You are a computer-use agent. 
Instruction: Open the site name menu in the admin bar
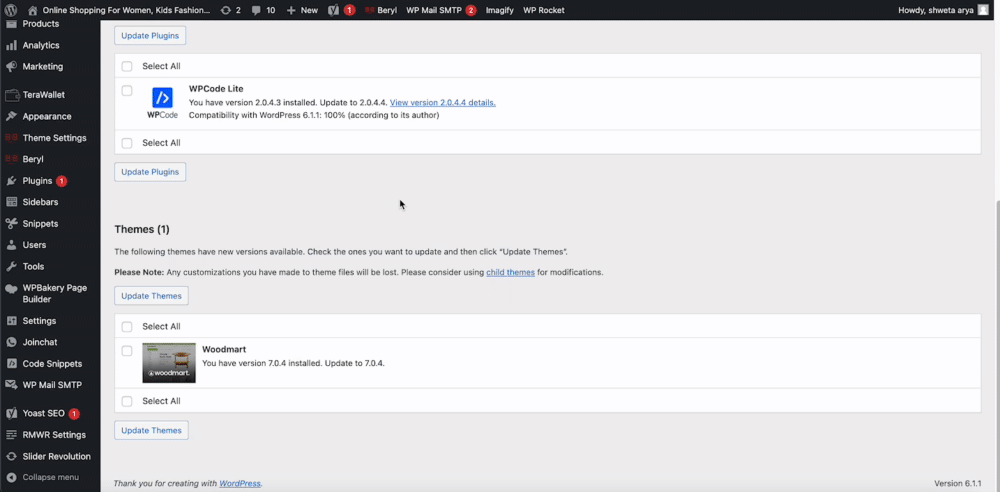coord(119,10)
